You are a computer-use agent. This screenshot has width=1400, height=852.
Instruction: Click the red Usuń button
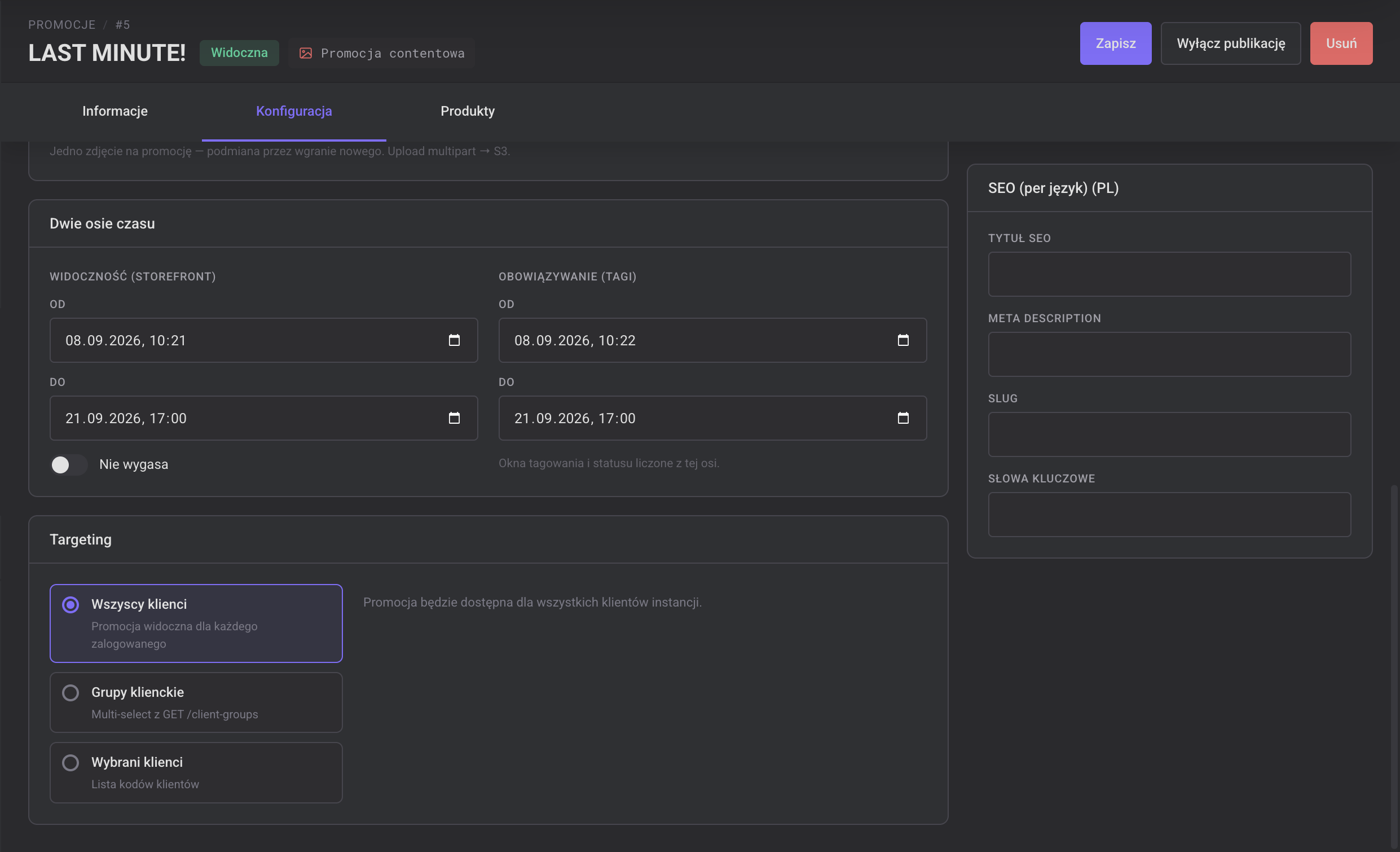[1341, 43]
